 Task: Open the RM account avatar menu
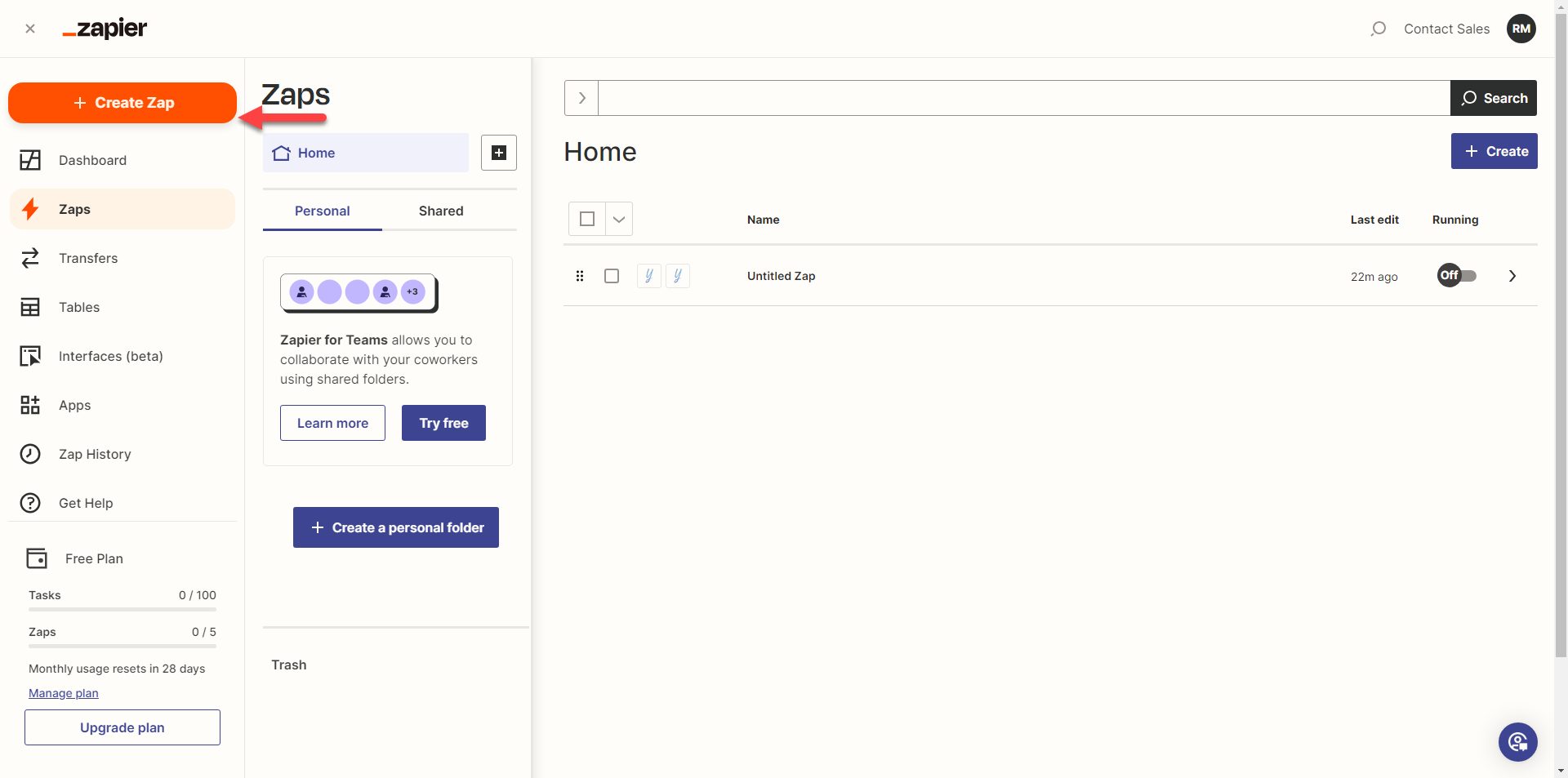tap(1521, 29)
